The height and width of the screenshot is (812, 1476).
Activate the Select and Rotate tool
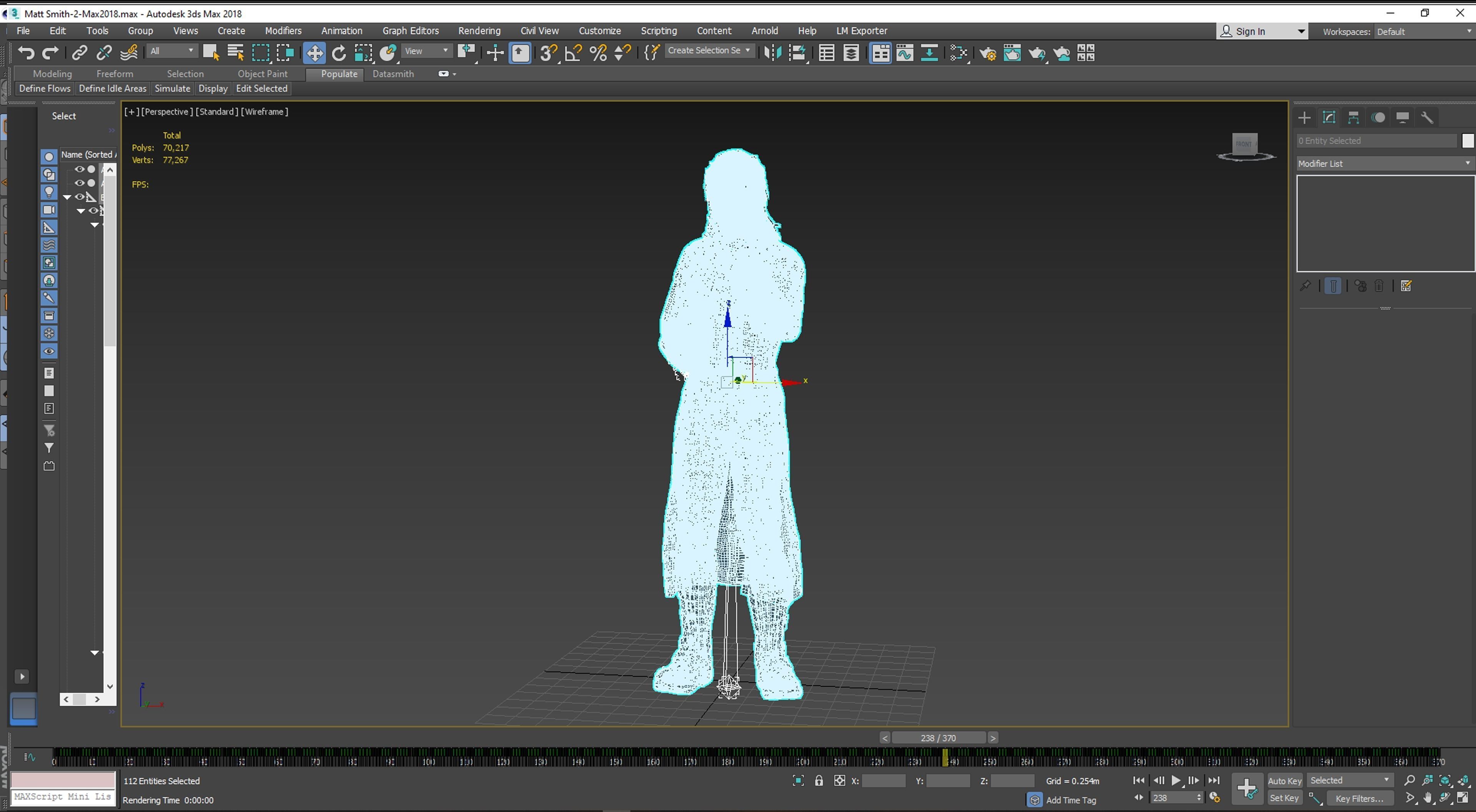[339, 53]
